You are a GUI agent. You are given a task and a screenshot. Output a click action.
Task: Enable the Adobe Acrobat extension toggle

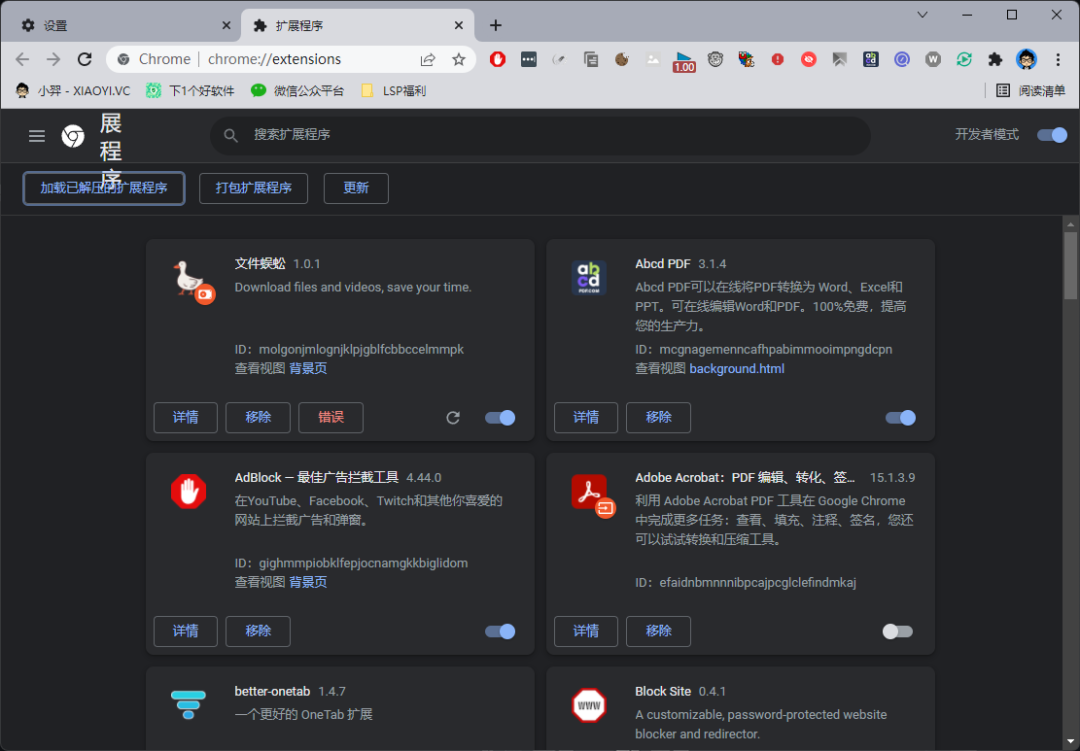(x=897, y=631)
